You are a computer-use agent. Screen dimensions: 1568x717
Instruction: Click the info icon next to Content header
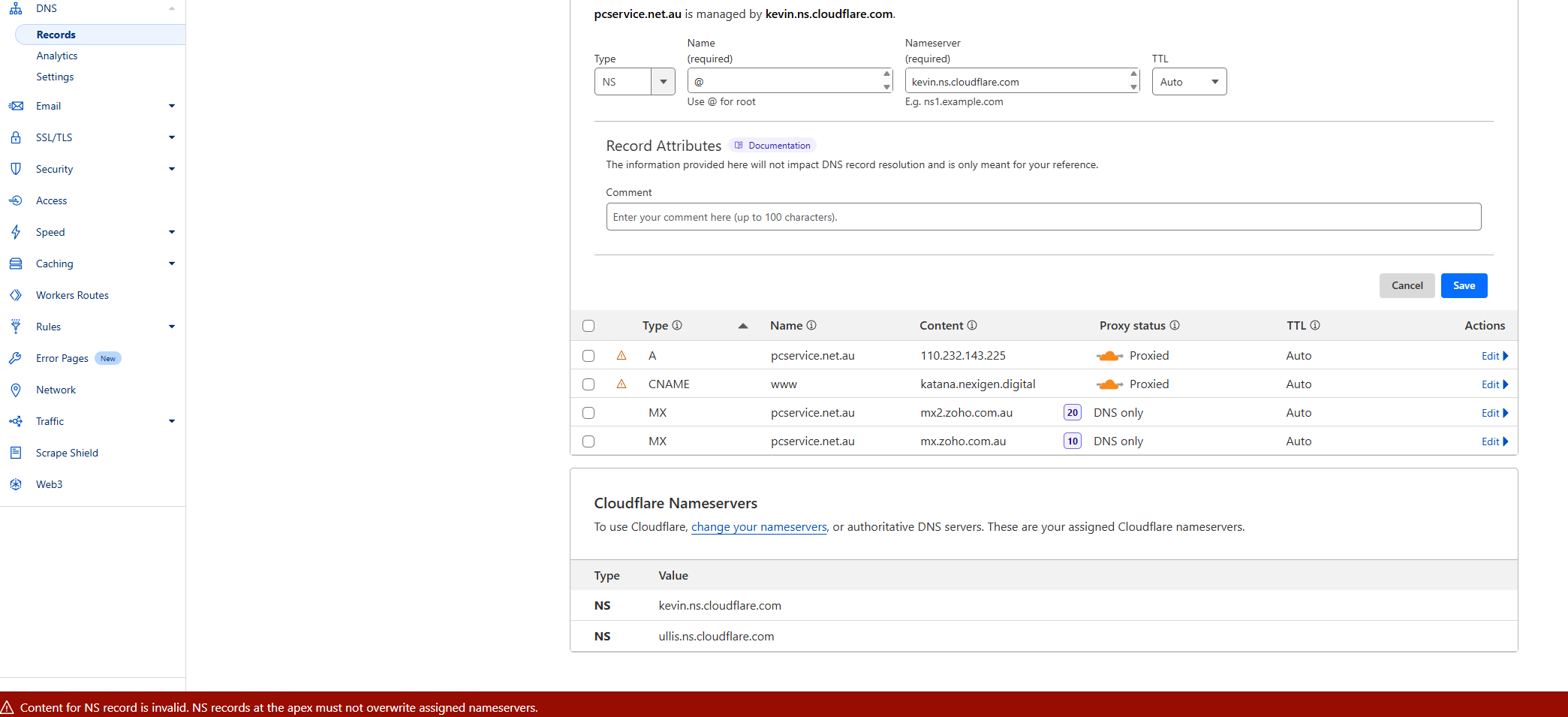tap(972, 325)
